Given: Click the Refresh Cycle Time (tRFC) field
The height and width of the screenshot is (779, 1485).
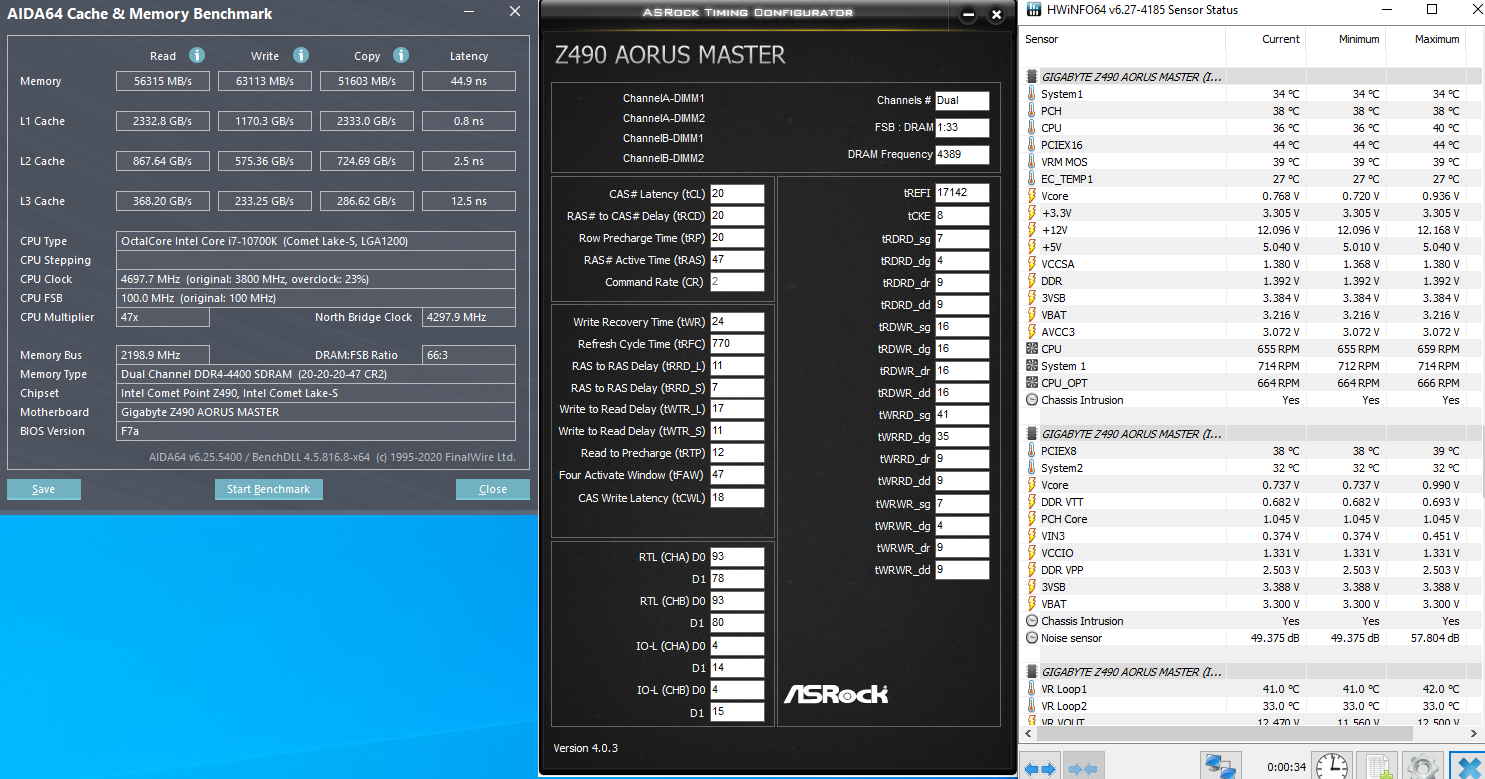Looking at the screenshot, I should coord(737,344).
